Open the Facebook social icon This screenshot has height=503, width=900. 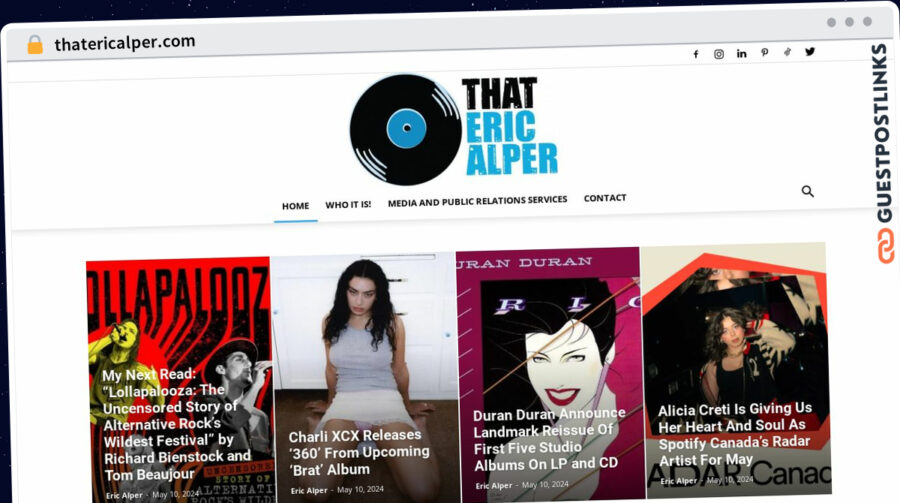pyautogui.click(x=696, y=55)
